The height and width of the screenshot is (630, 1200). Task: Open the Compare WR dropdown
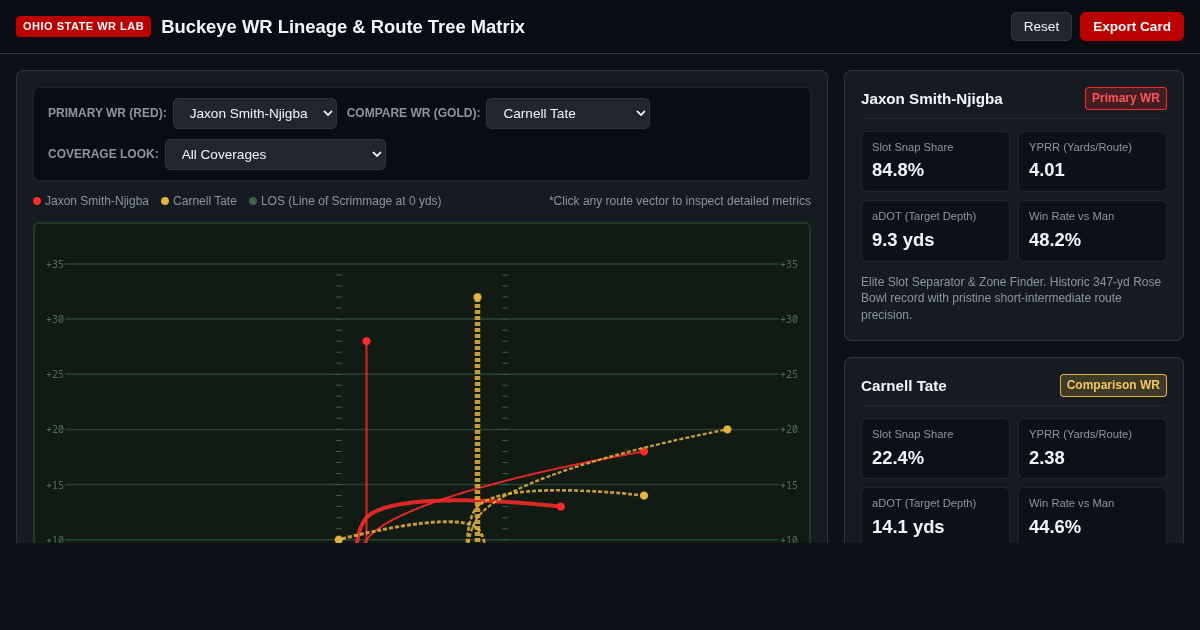[568, 113]
